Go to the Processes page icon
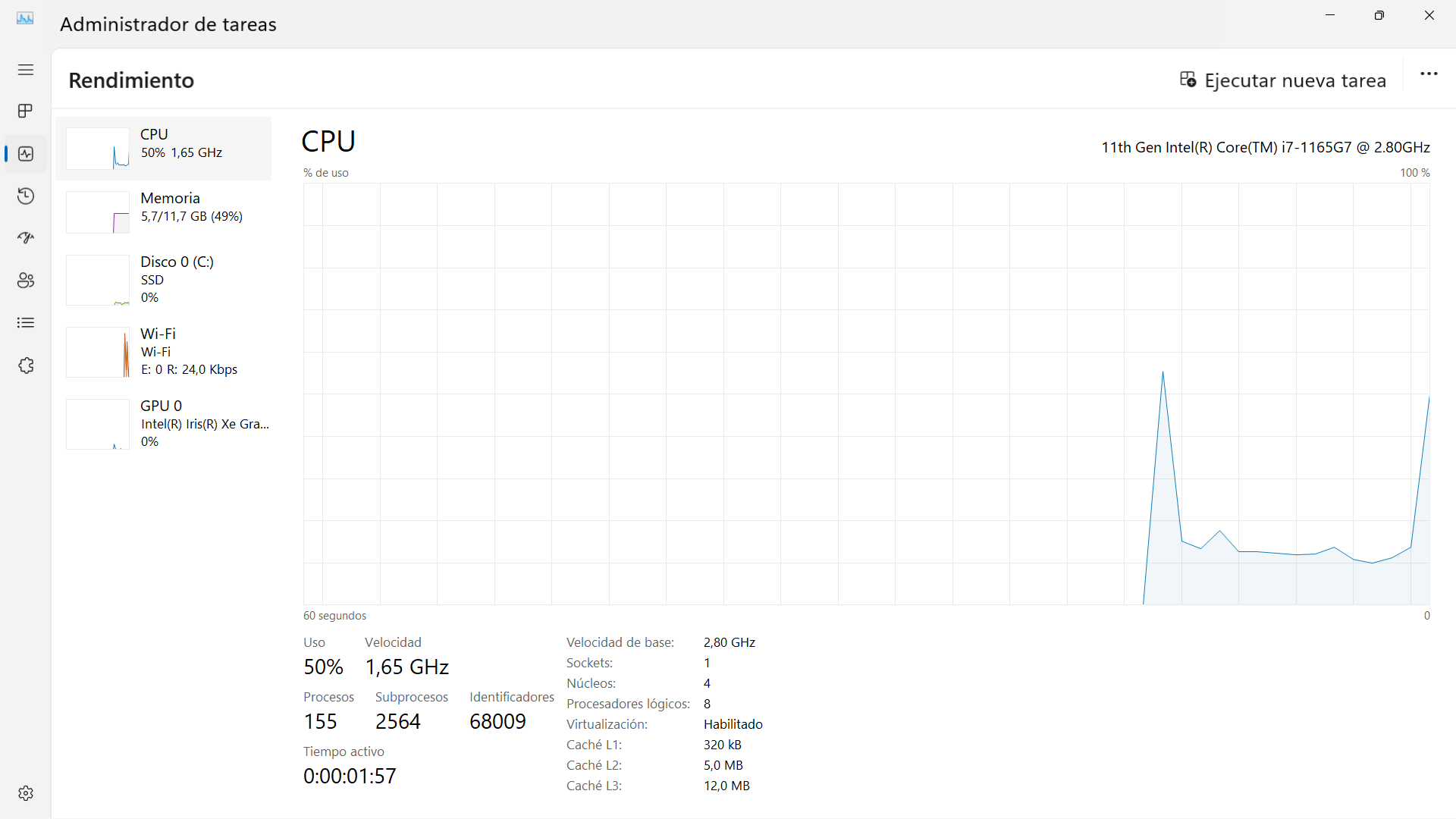This screenshot has width=1456, height=819. [x=26, y=111]
